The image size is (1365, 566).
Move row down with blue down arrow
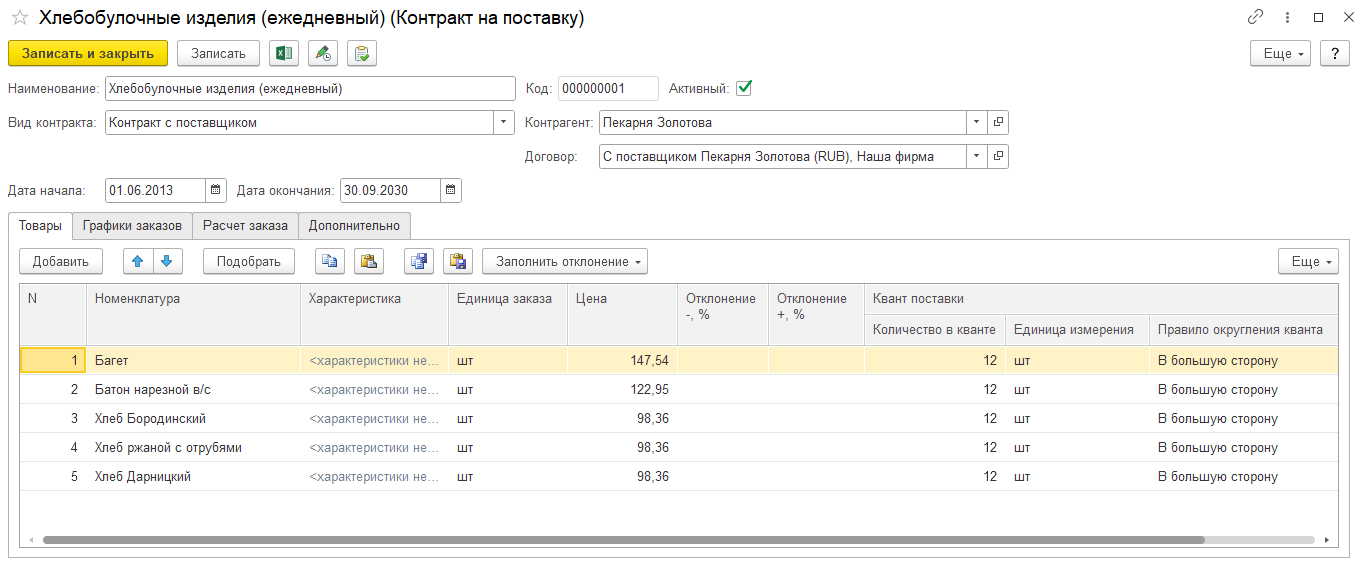[166, 261]
